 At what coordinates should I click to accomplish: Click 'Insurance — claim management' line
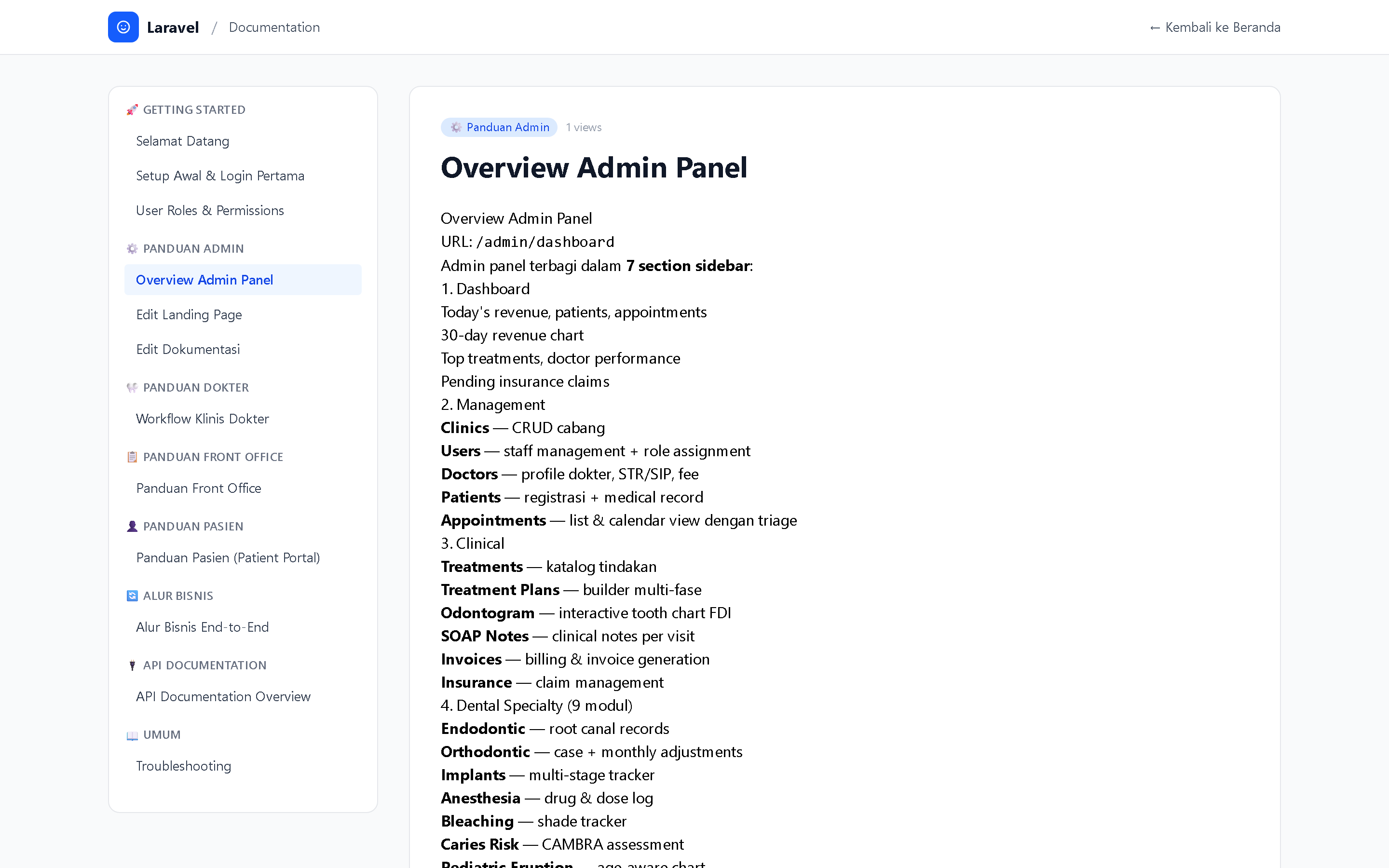click(552, 682)
